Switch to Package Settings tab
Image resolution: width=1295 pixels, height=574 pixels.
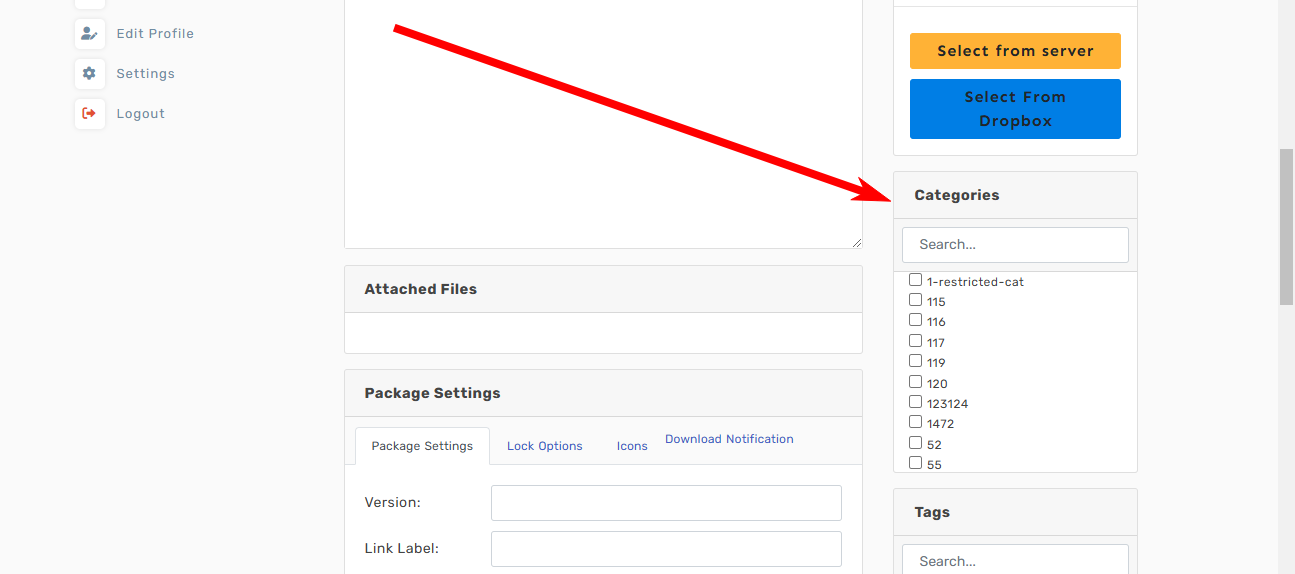(422, 446)
